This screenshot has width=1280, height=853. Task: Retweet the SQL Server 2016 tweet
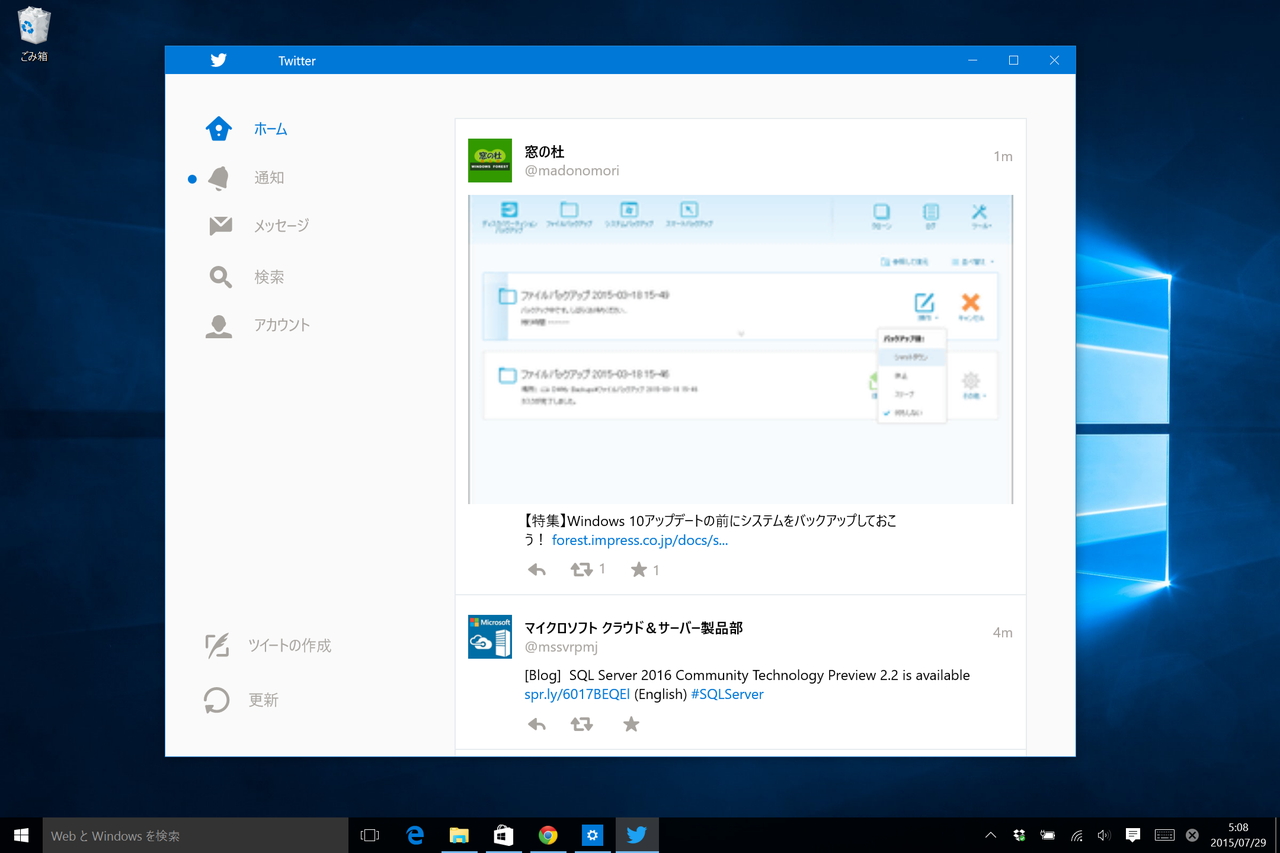581,724
